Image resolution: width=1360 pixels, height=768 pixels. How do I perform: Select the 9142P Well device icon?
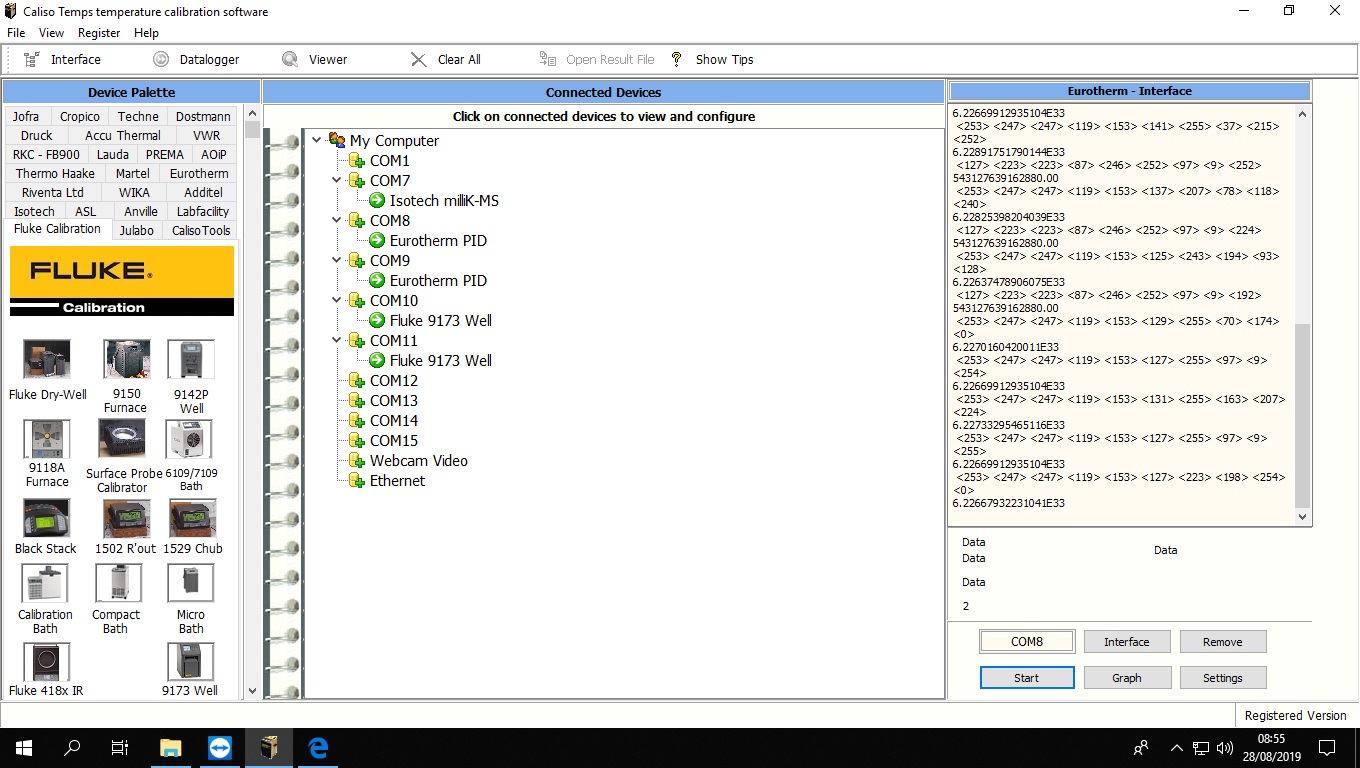click(x=191, y=359)
